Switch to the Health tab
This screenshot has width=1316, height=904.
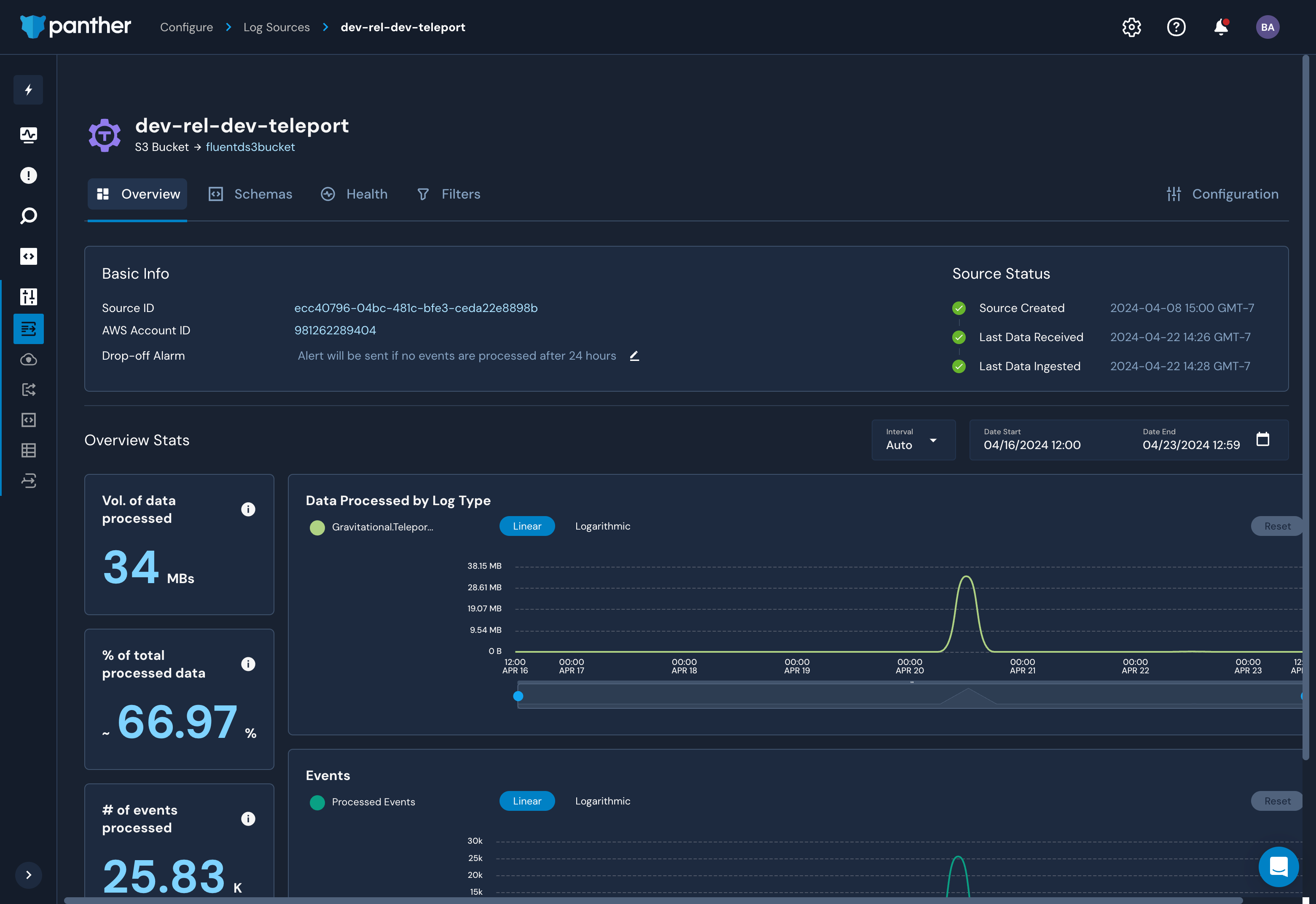367,194
